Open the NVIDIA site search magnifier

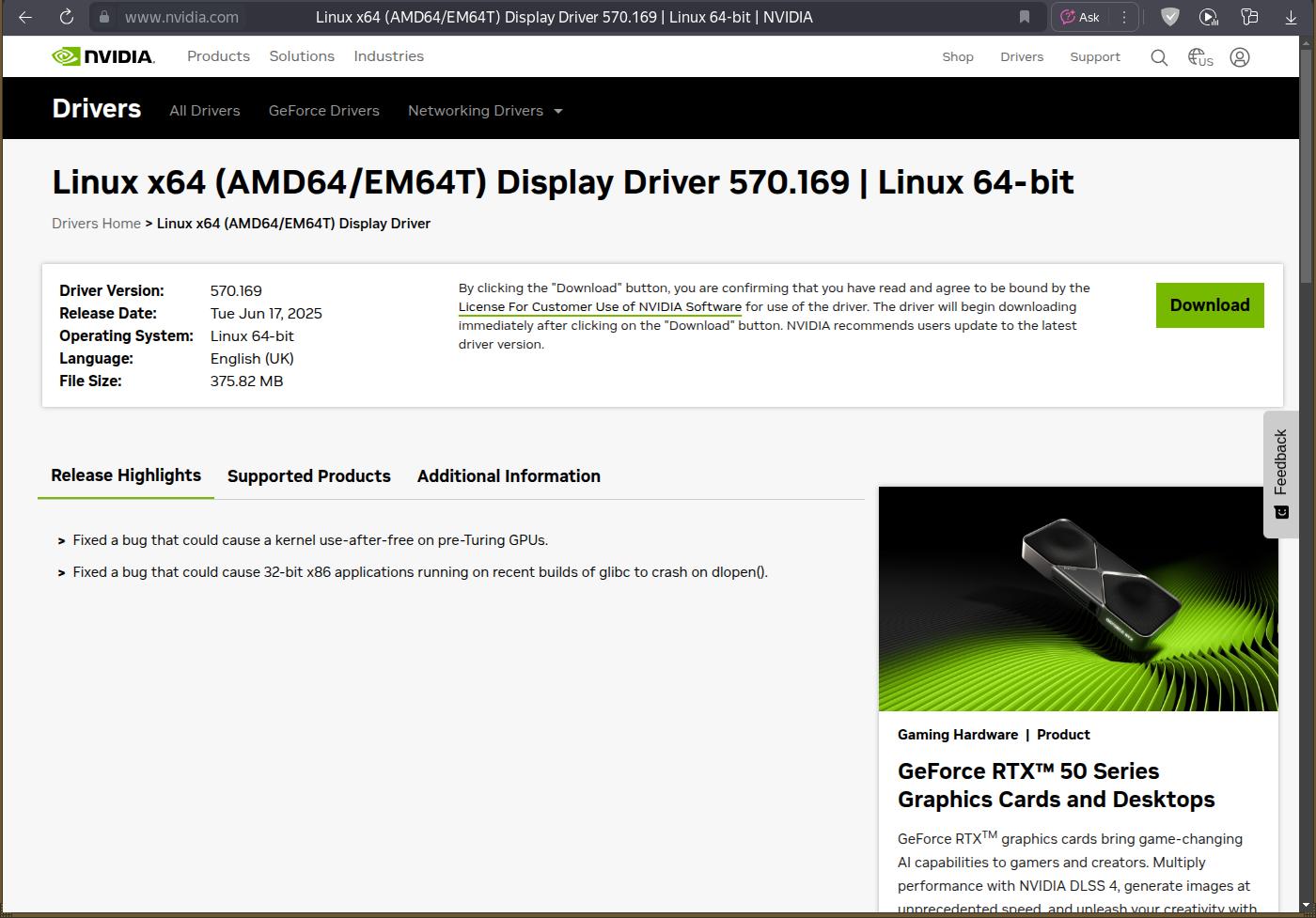(1159, 57)
